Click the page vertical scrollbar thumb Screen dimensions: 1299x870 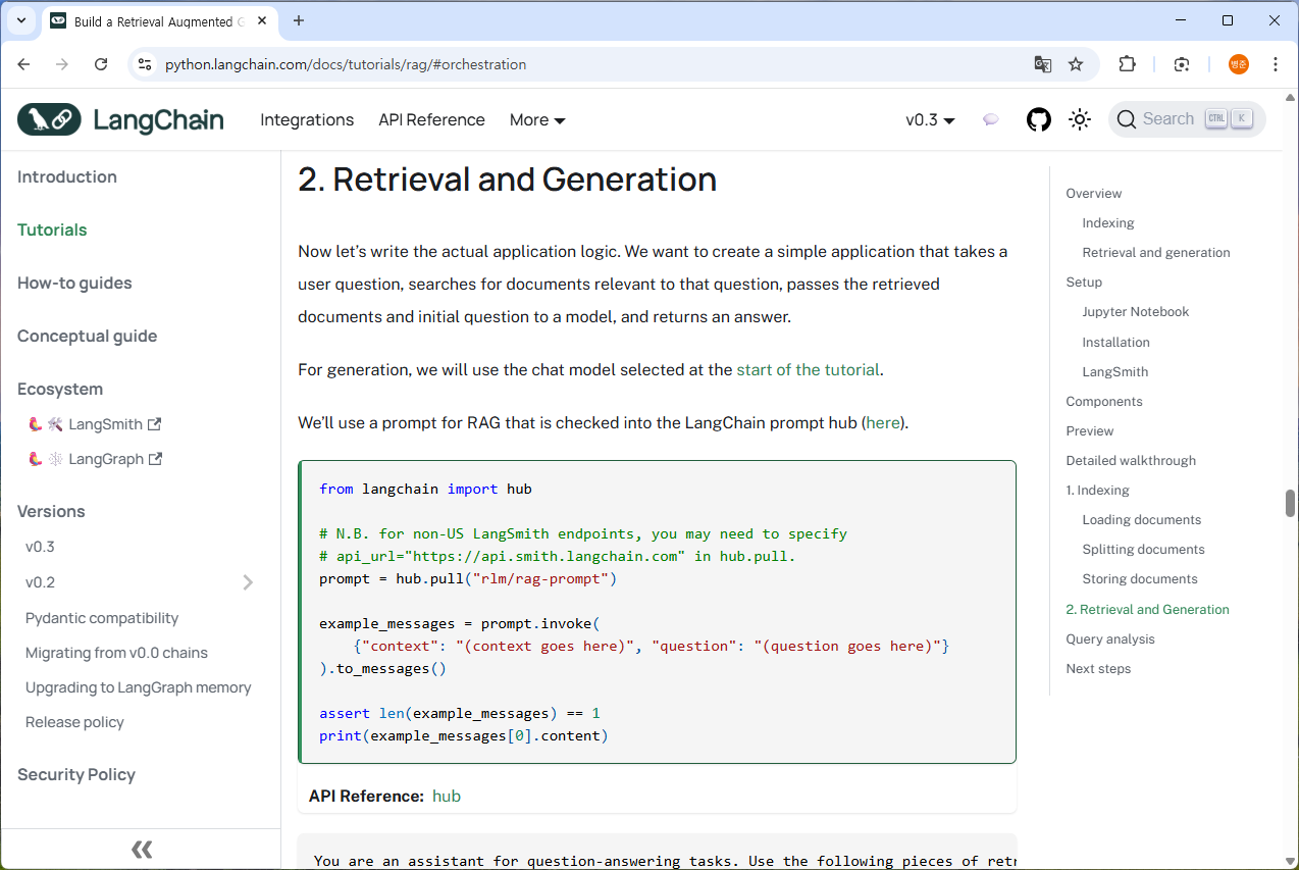pyautogui.click(x=1290, y=503)
